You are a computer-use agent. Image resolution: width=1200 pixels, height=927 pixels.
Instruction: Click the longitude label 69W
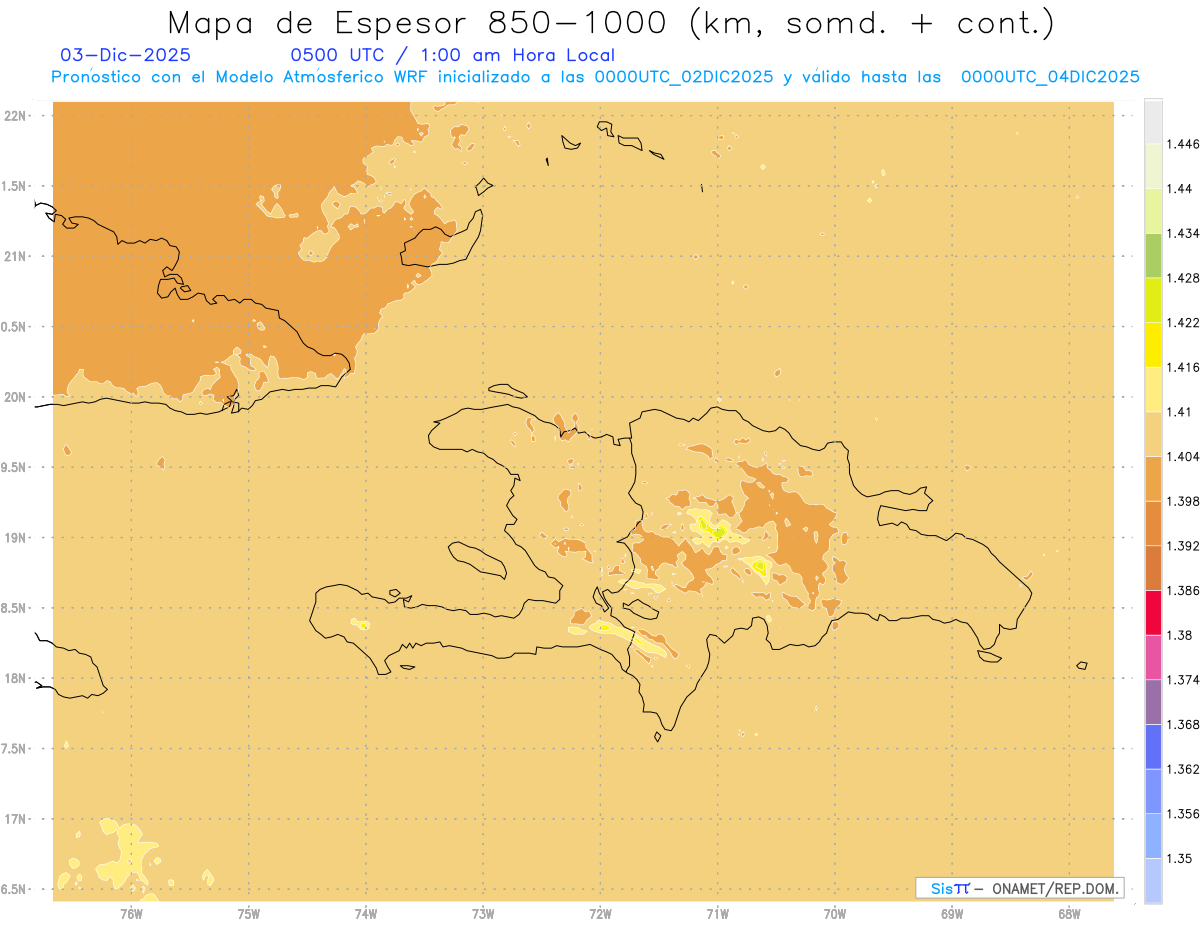point(952,913)
